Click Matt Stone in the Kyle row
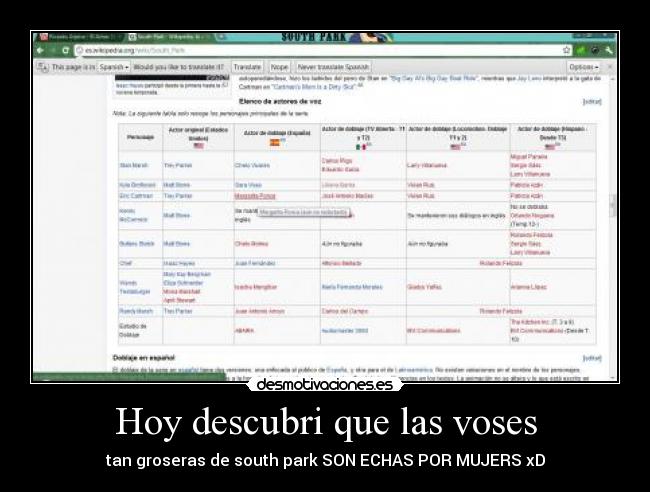This screenshot has height=492, width=650. pyautogui.click(x=176, y=185)
